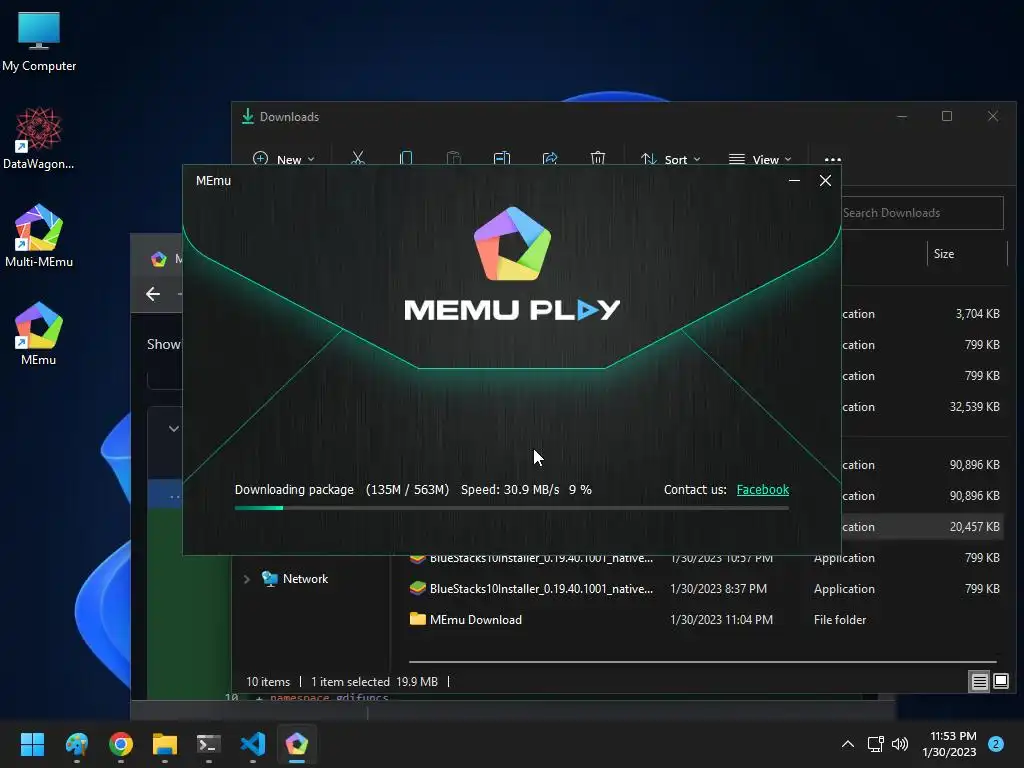Open Visual Studio Code from the taskbar

point(253,744)
